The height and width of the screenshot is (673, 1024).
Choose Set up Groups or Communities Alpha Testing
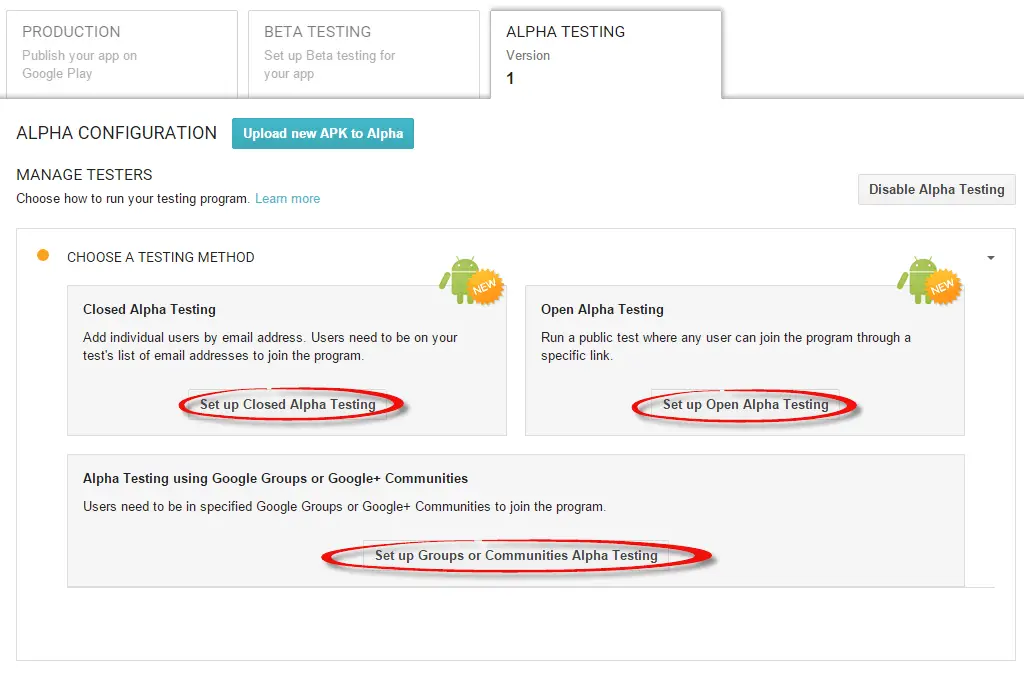(516, 556)
